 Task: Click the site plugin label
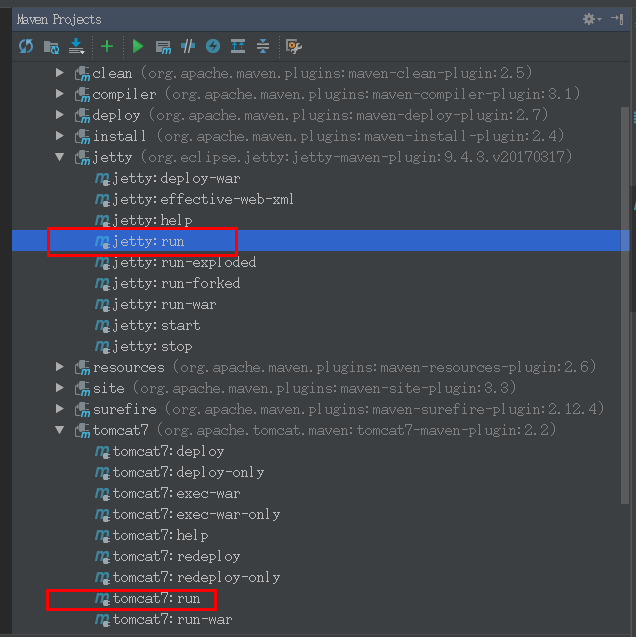[108, 388]
